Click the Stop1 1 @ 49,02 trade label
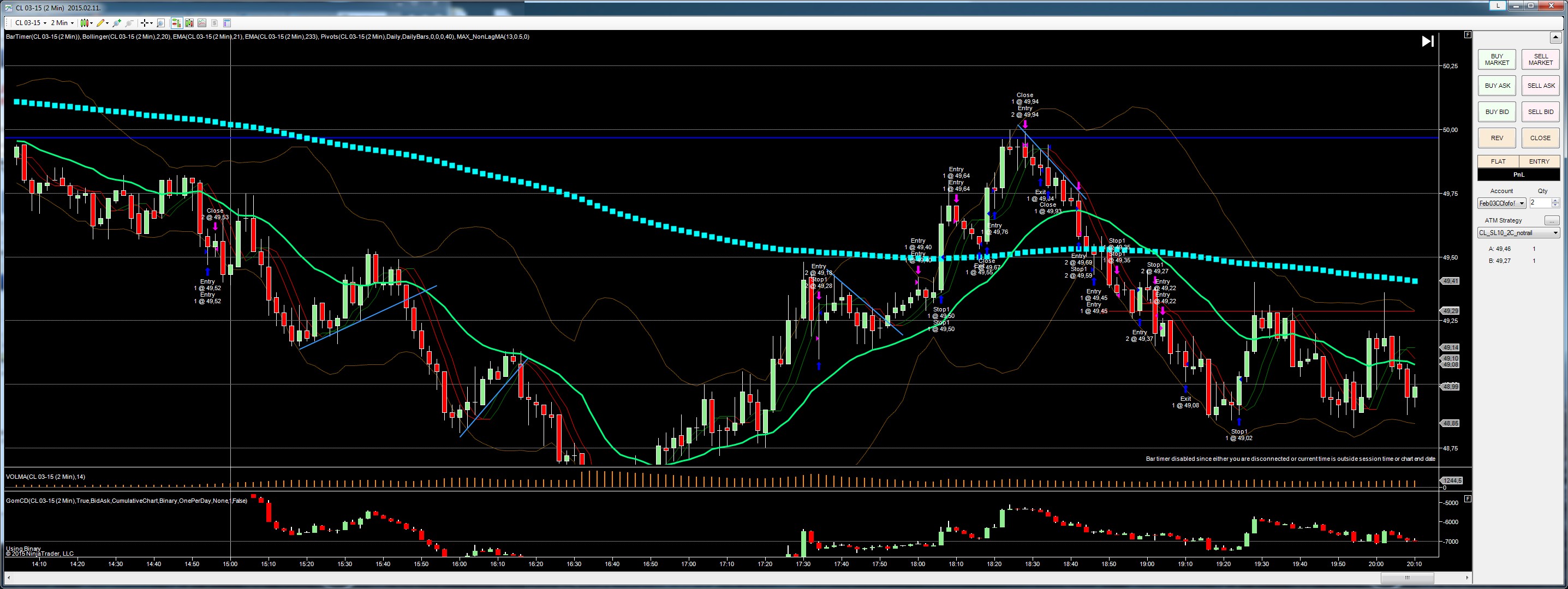Screen dimensions: 1568x589 point(1239,435)
